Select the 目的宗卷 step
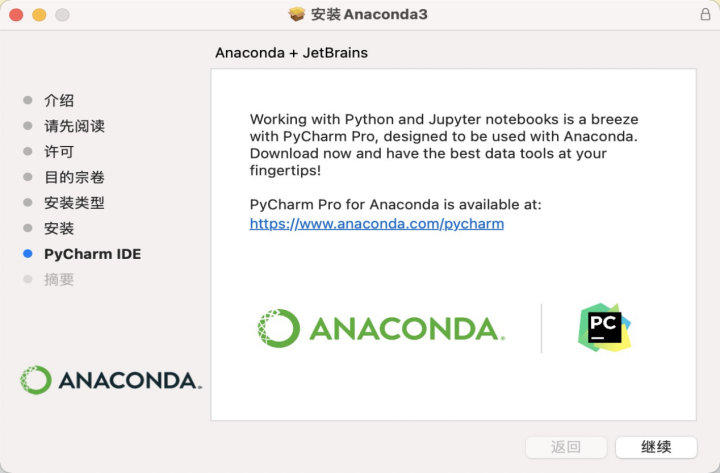The width and height of the screenshot is (720, 473). (x=74, y=177)
